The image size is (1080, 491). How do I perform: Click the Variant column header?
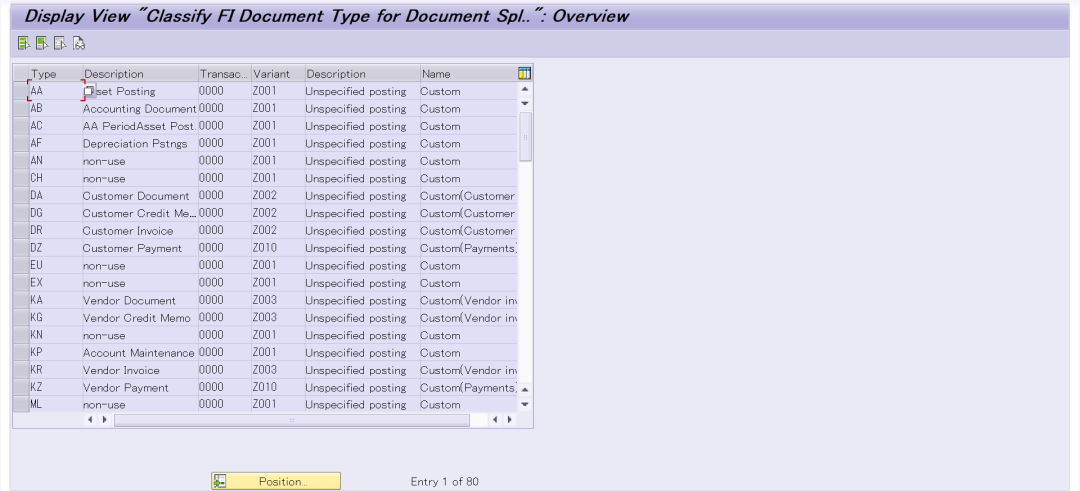click(278, 74)
